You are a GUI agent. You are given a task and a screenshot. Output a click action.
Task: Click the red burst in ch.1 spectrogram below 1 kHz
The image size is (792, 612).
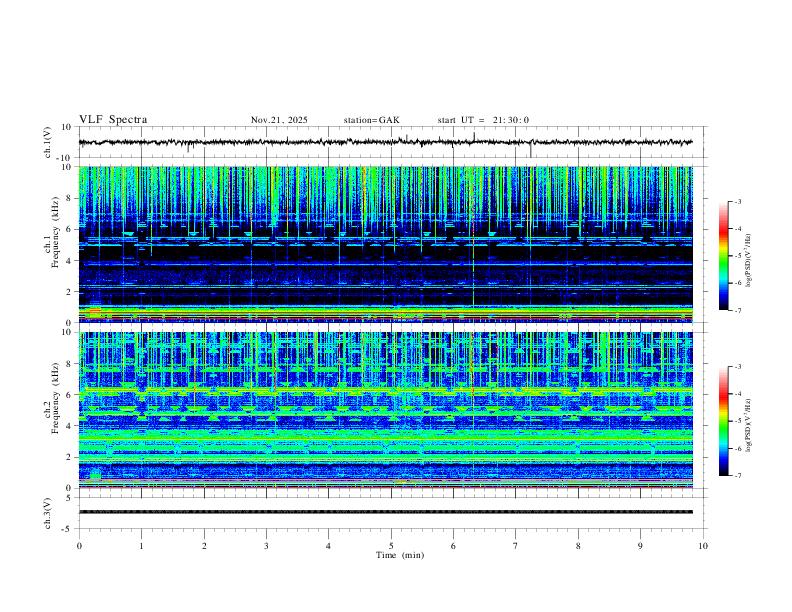(x=95, y=310)
